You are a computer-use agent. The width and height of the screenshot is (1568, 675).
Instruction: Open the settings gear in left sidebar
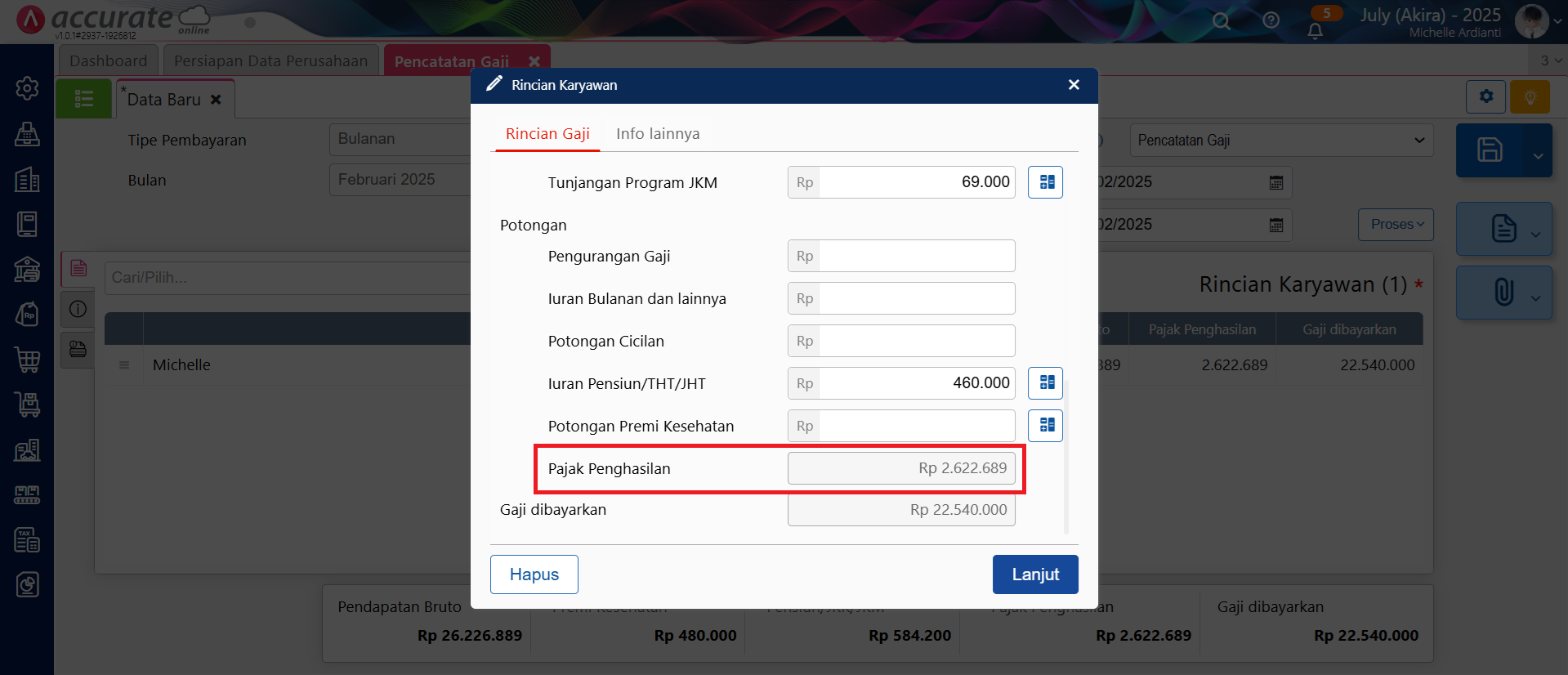pos(27,88)
